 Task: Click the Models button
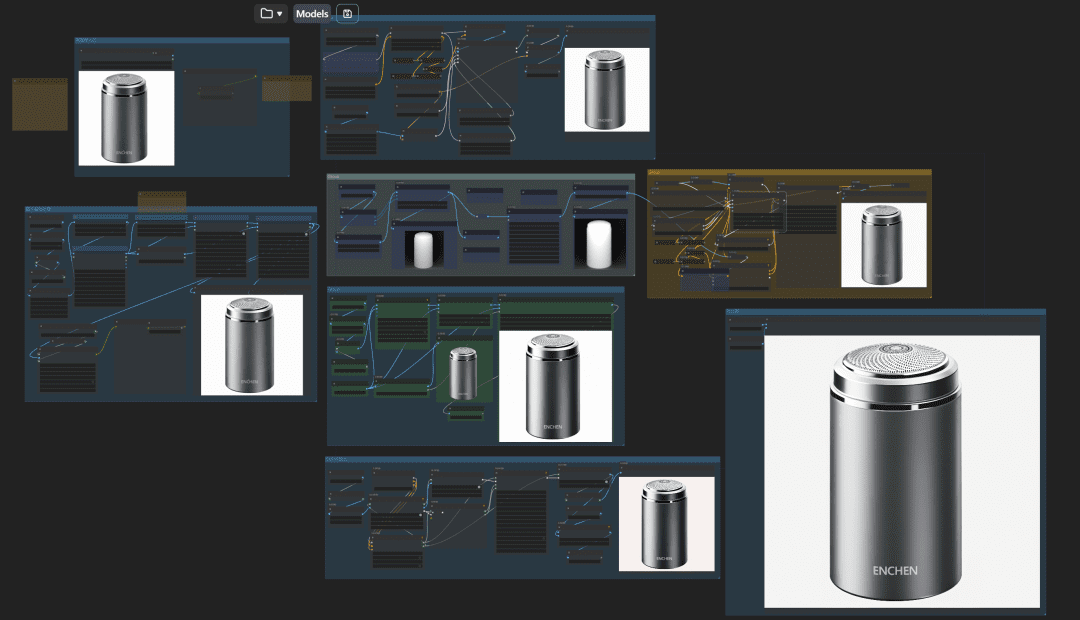(x=312, y=14)
